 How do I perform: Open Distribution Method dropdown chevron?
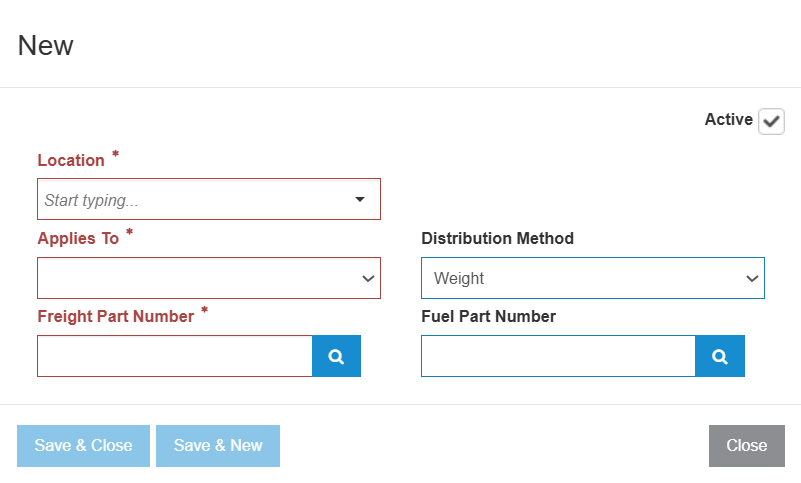(x=752, y=279)
